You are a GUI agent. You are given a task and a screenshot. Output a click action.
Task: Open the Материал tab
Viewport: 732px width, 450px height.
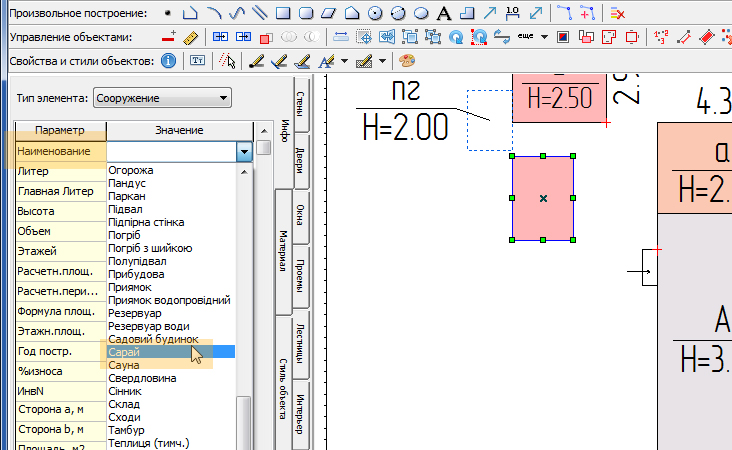pyautogui.click(x=284, y=253)
